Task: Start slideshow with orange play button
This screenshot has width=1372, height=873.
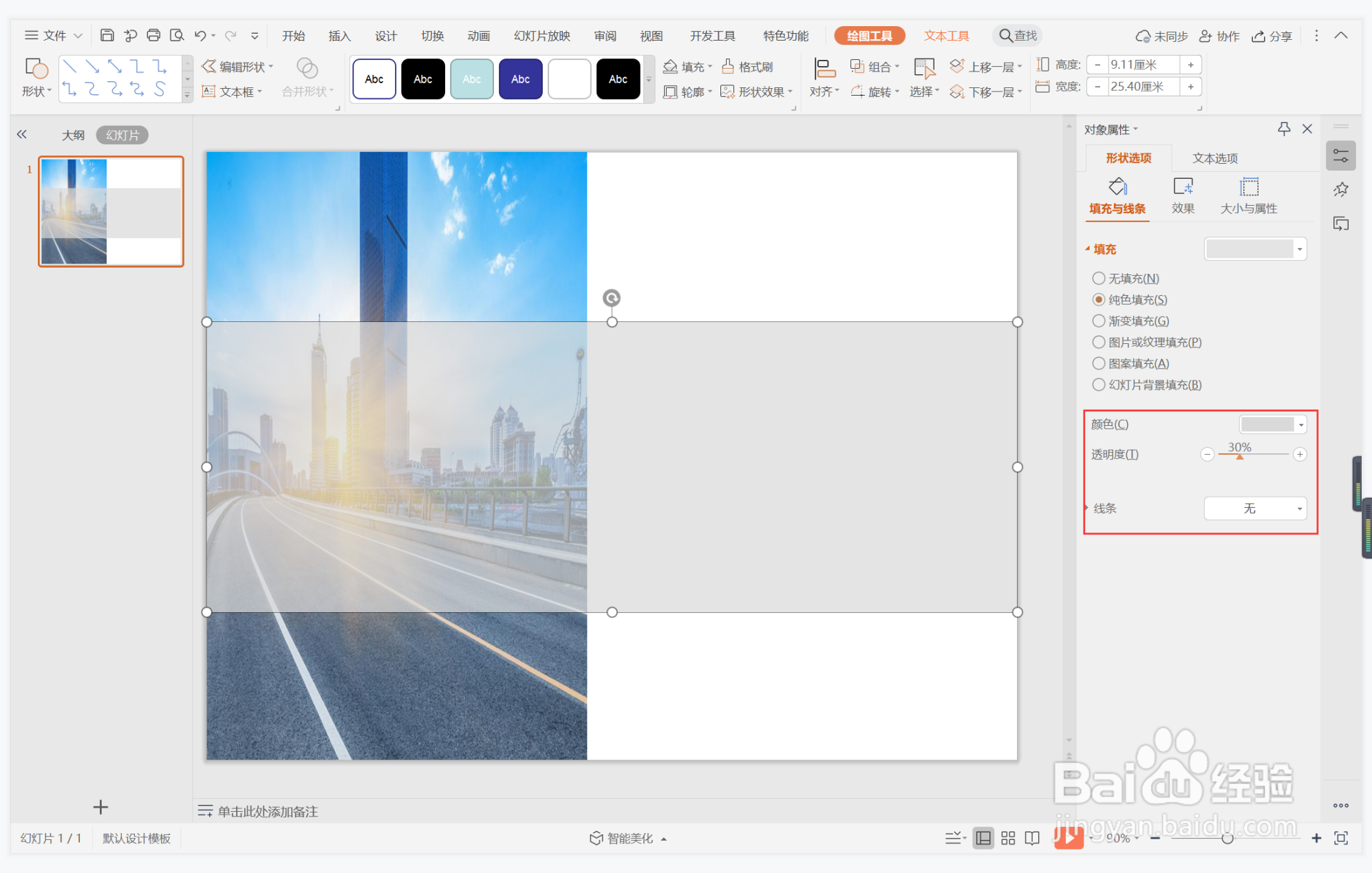Action: pos(1069,837)
